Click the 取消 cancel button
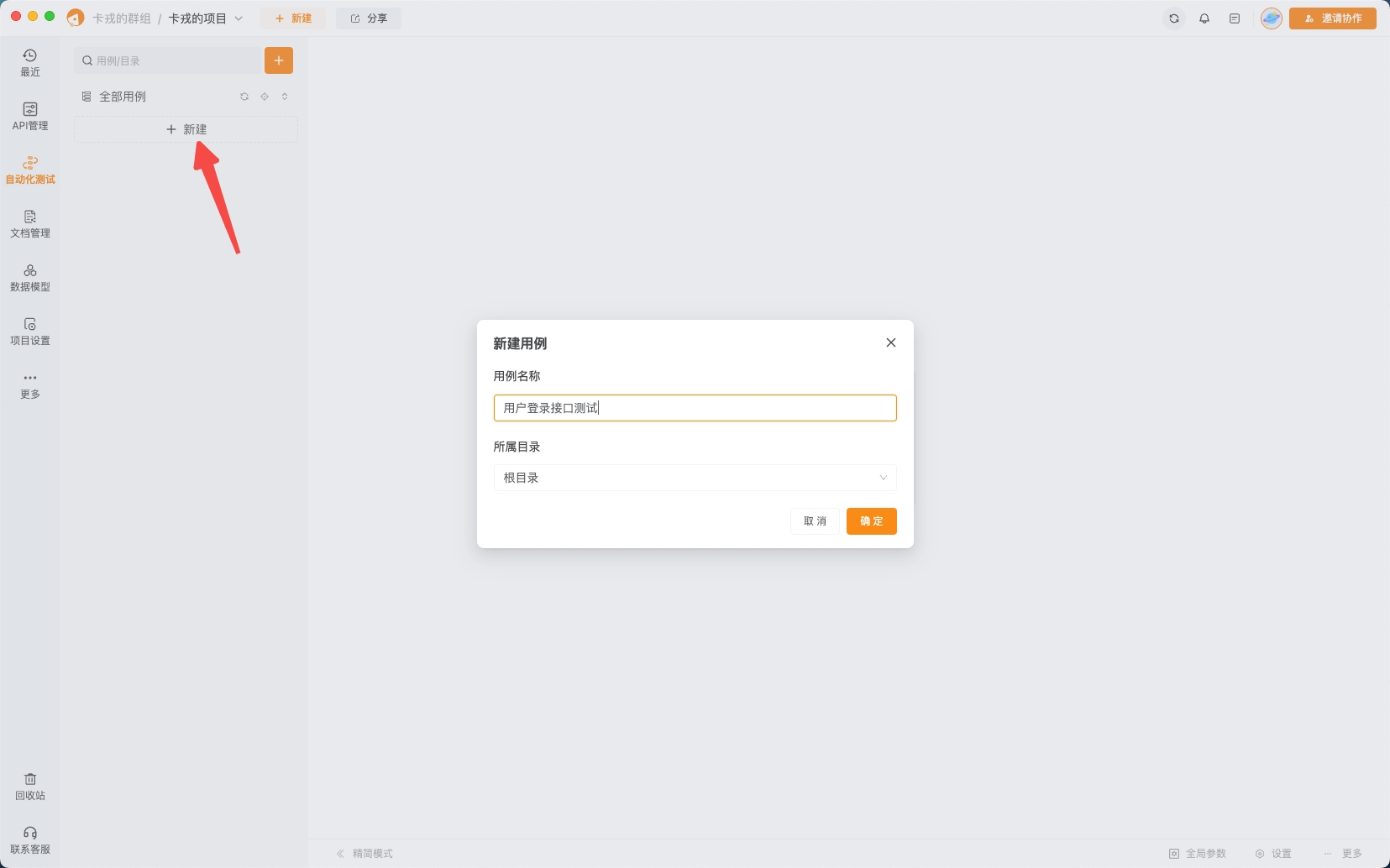 (x=815, y=521)
